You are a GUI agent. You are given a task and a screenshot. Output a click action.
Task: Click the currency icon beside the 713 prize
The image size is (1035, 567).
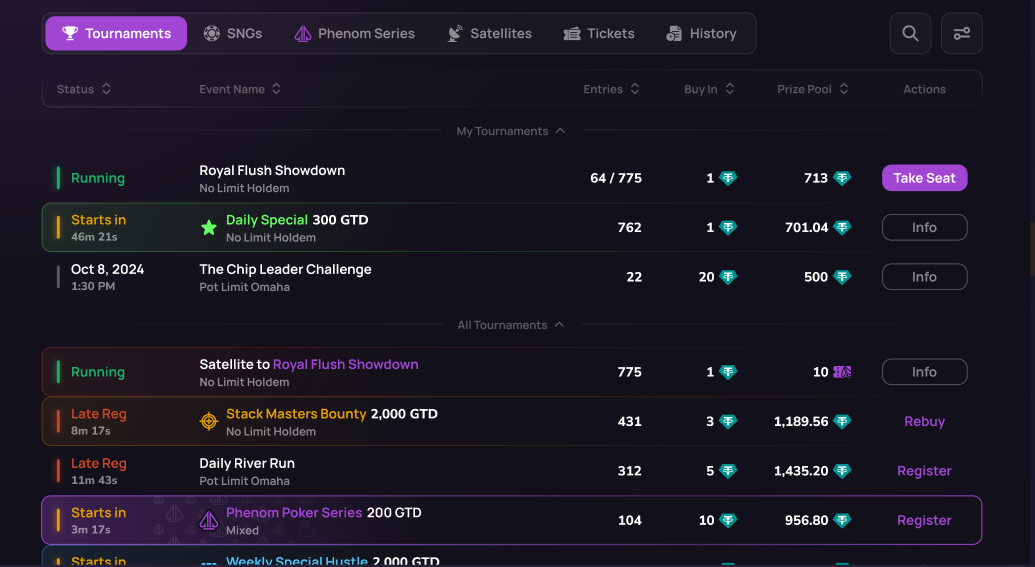[842, 178]
